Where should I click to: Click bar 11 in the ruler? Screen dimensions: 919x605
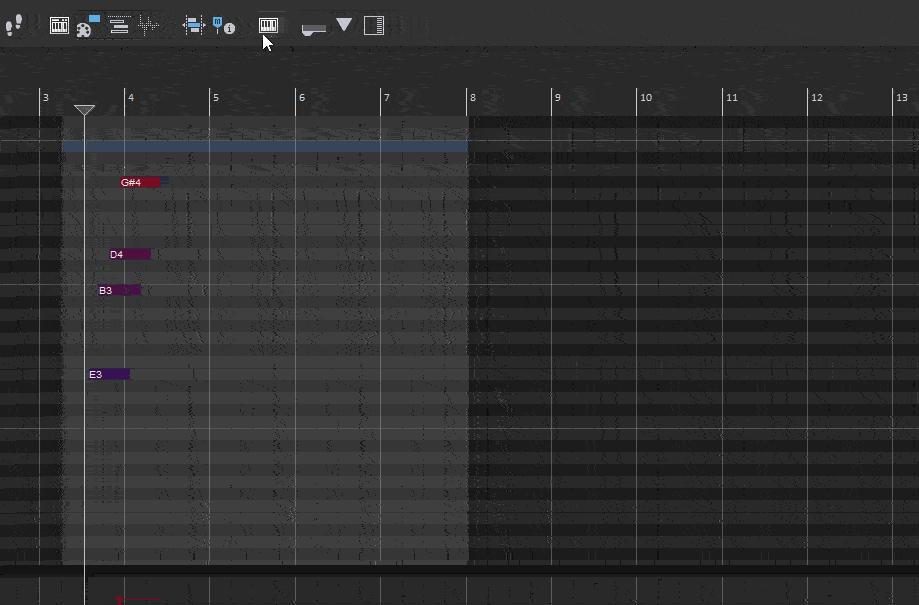tap(732, 97)
